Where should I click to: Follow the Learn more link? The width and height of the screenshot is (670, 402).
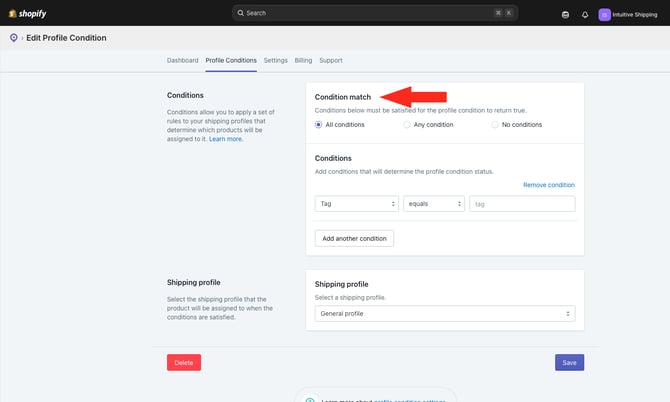(x=226, y=139)
